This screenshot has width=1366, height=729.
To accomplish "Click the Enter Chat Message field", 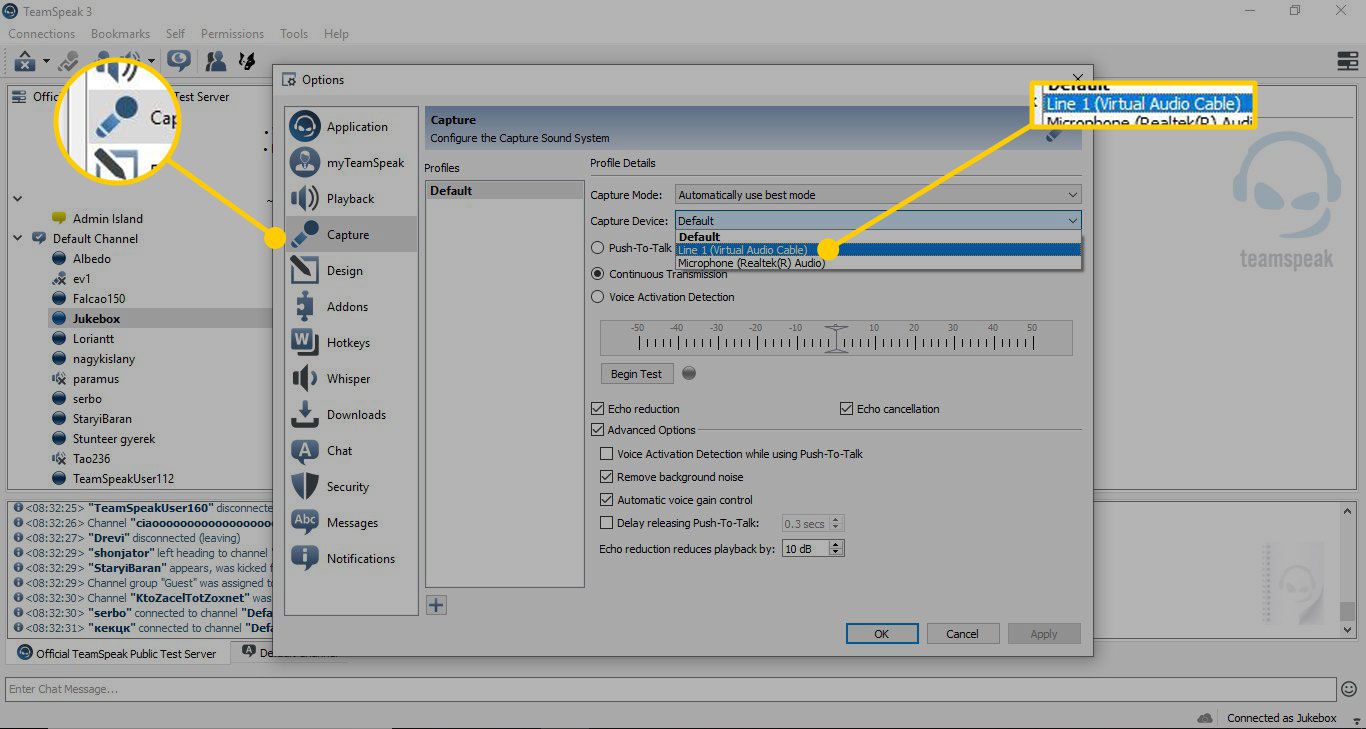I will [x=670, y=688].
